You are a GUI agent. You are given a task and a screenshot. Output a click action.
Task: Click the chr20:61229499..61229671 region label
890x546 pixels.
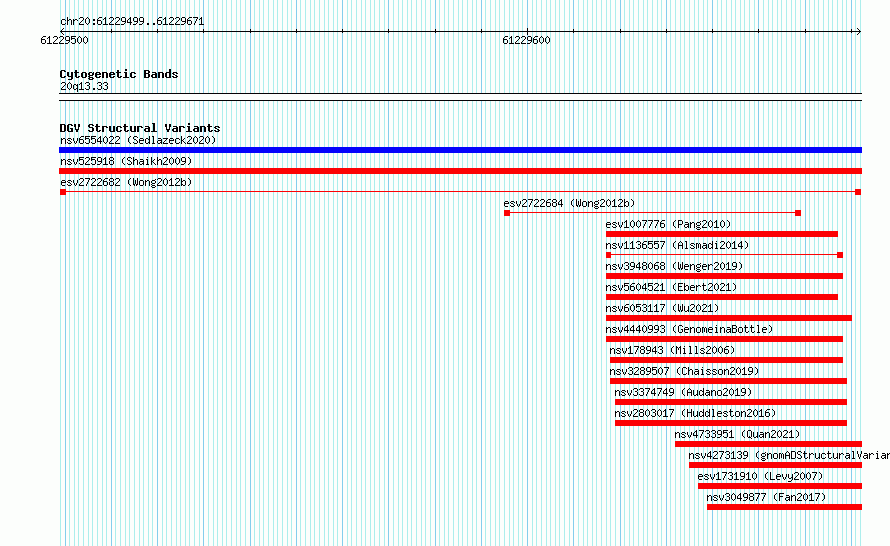(132, 21)
